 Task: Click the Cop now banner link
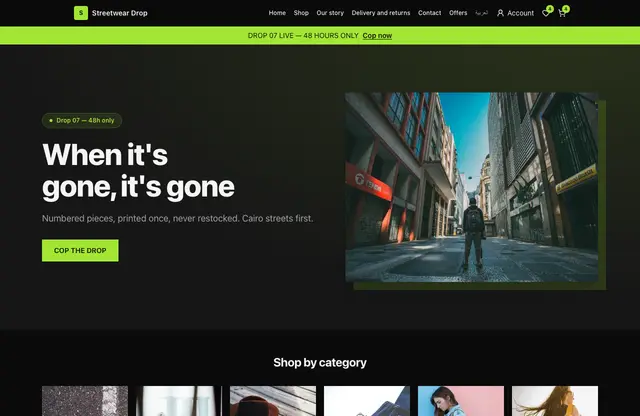coord(377,36)
